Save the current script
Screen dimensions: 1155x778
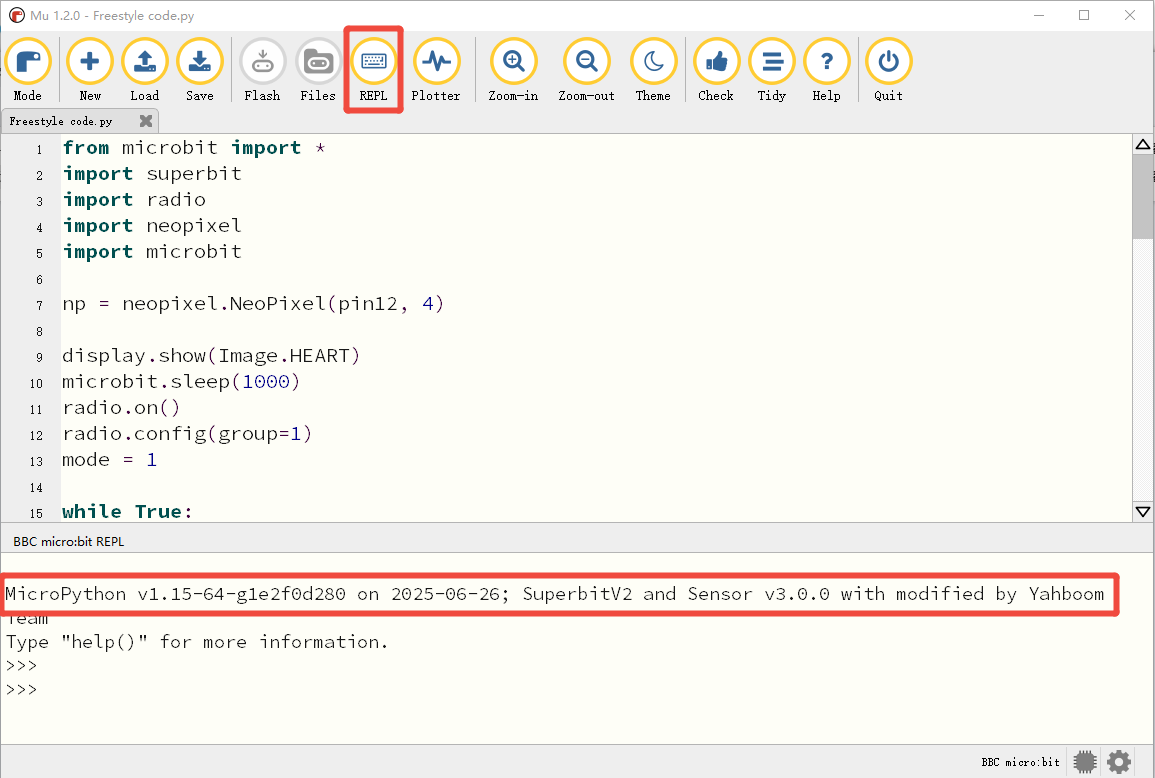(200, 70)
